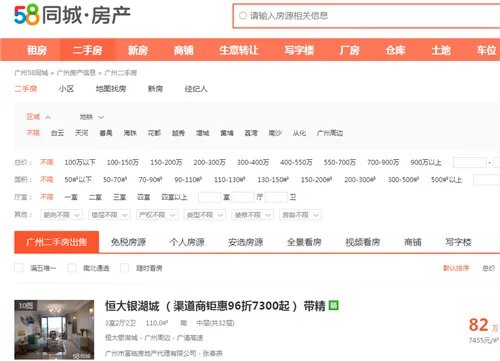Click the minimum total price input
Image resolution: width=500 pixels, height=361 pixels.
click(x=470, y=162)
